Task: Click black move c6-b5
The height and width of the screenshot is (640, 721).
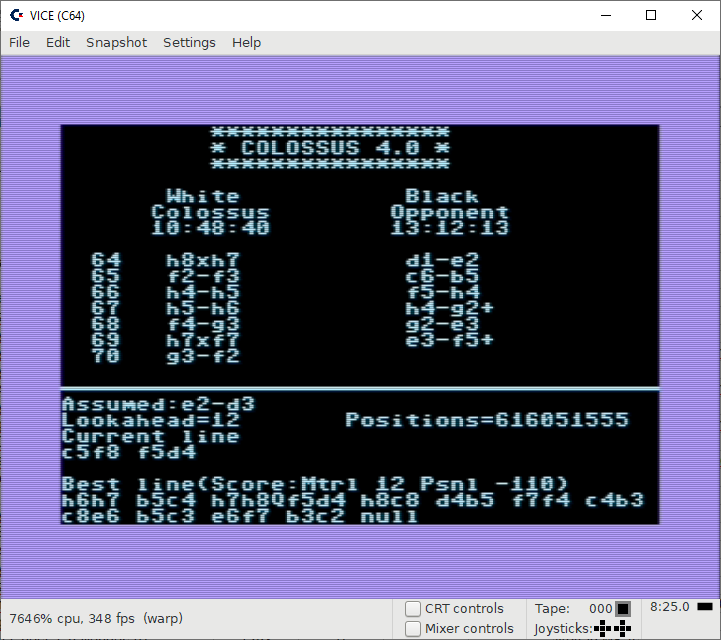Action: coord(442,276)
